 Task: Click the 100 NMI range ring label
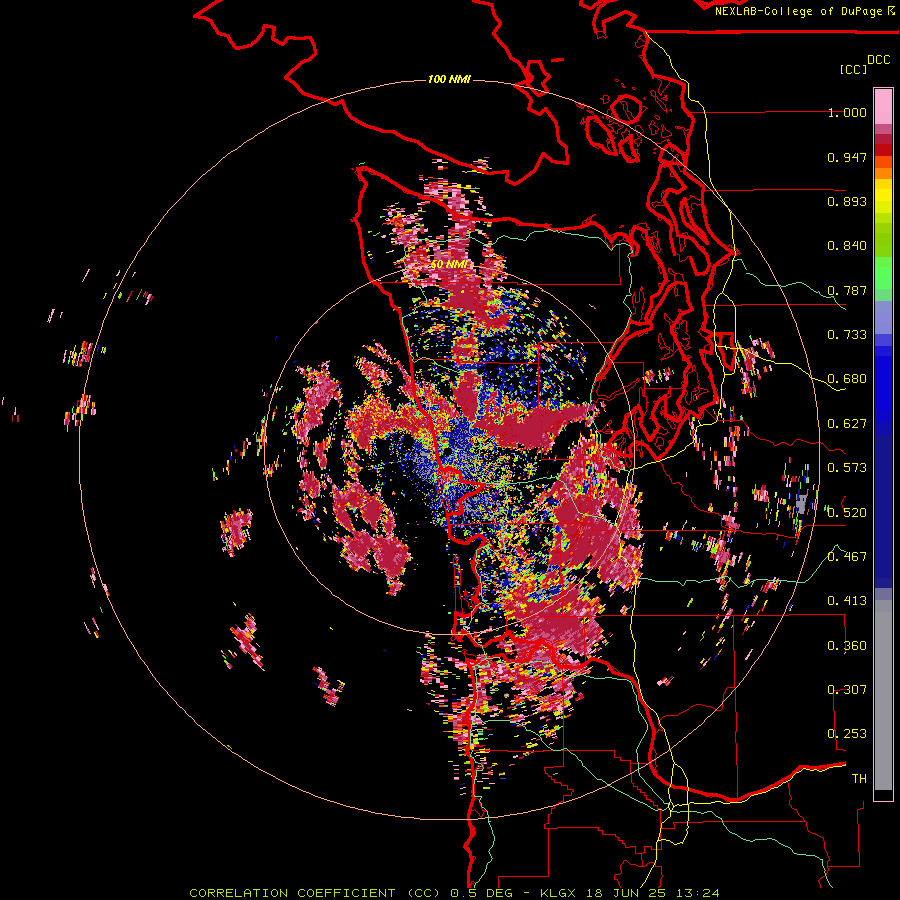449,79
